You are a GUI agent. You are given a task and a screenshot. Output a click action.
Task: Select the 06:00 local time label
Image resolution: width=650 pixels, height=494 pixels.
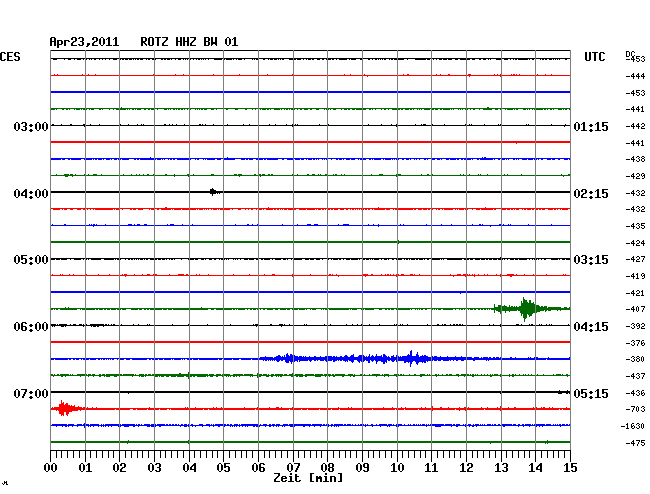point(31,327)
